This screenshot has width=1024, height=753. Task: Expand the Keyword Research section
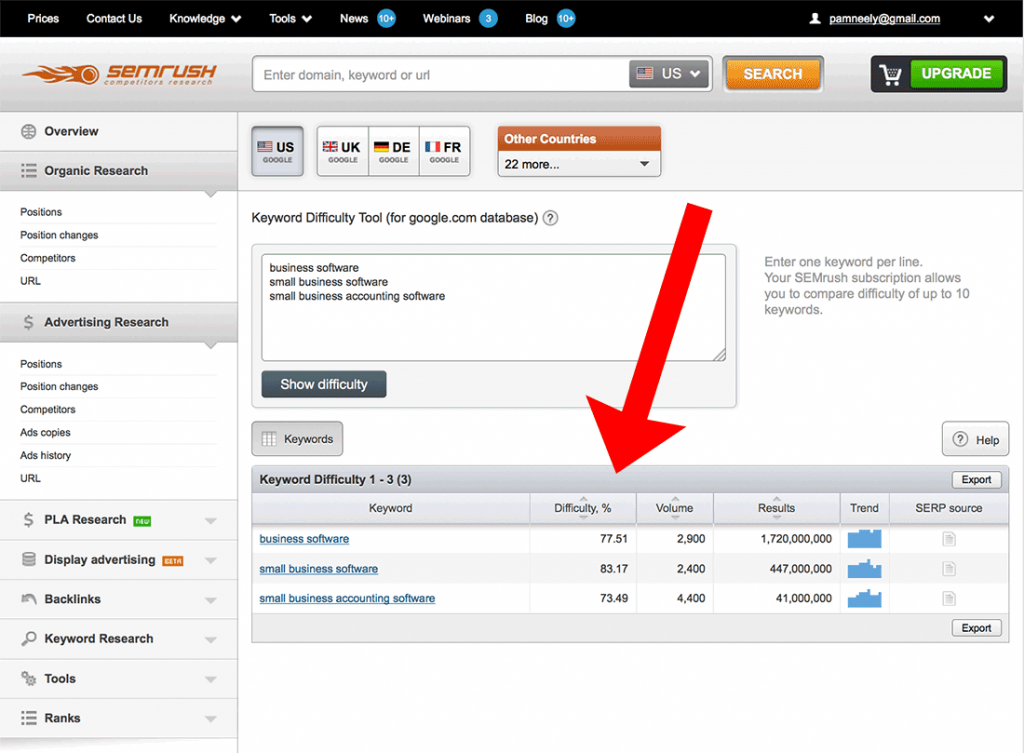(x=210, y=639)
